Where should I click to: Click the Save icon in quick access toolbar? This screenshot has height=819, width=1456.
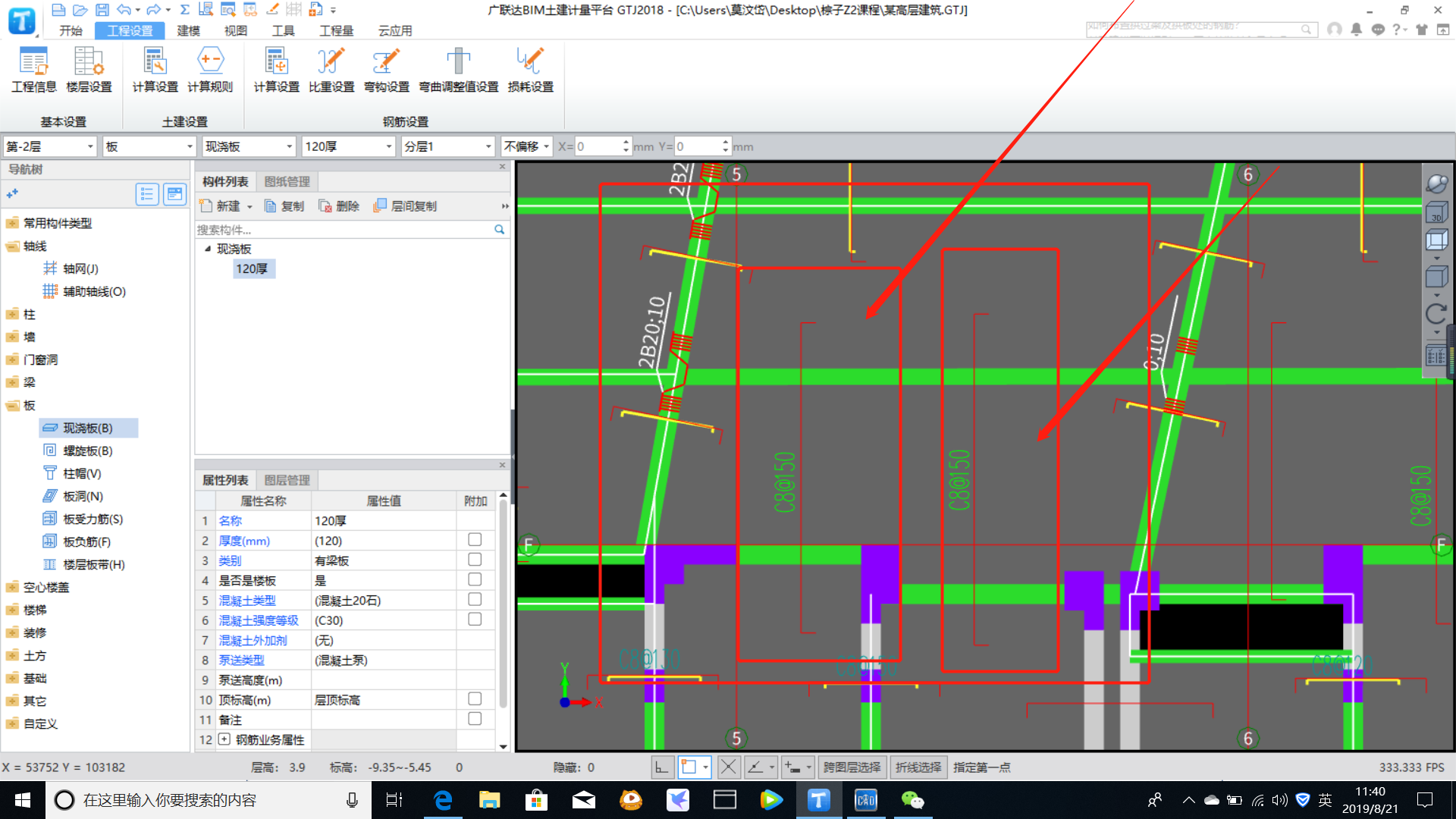[102, 10]
